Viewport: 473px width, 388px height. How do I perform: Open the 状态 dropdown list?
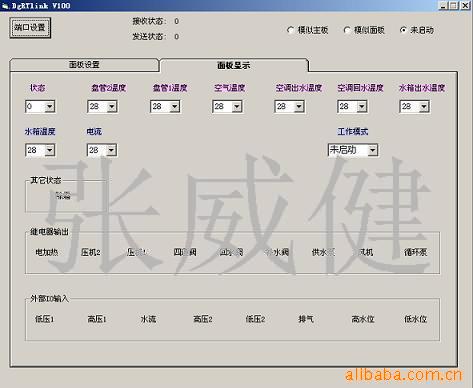[x=50, y=107]
